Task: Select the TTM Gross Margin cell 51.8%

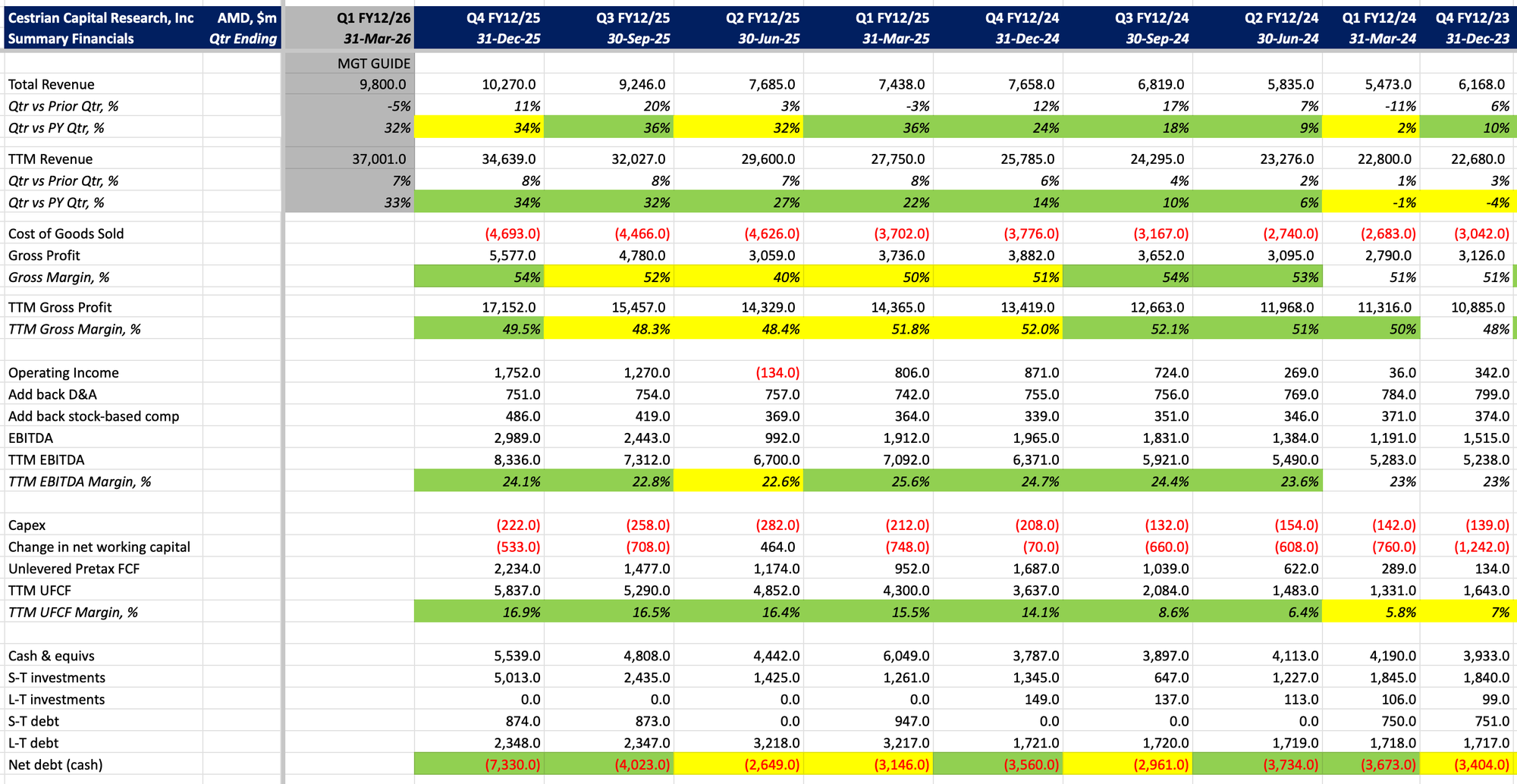Action: coord(868,329)
